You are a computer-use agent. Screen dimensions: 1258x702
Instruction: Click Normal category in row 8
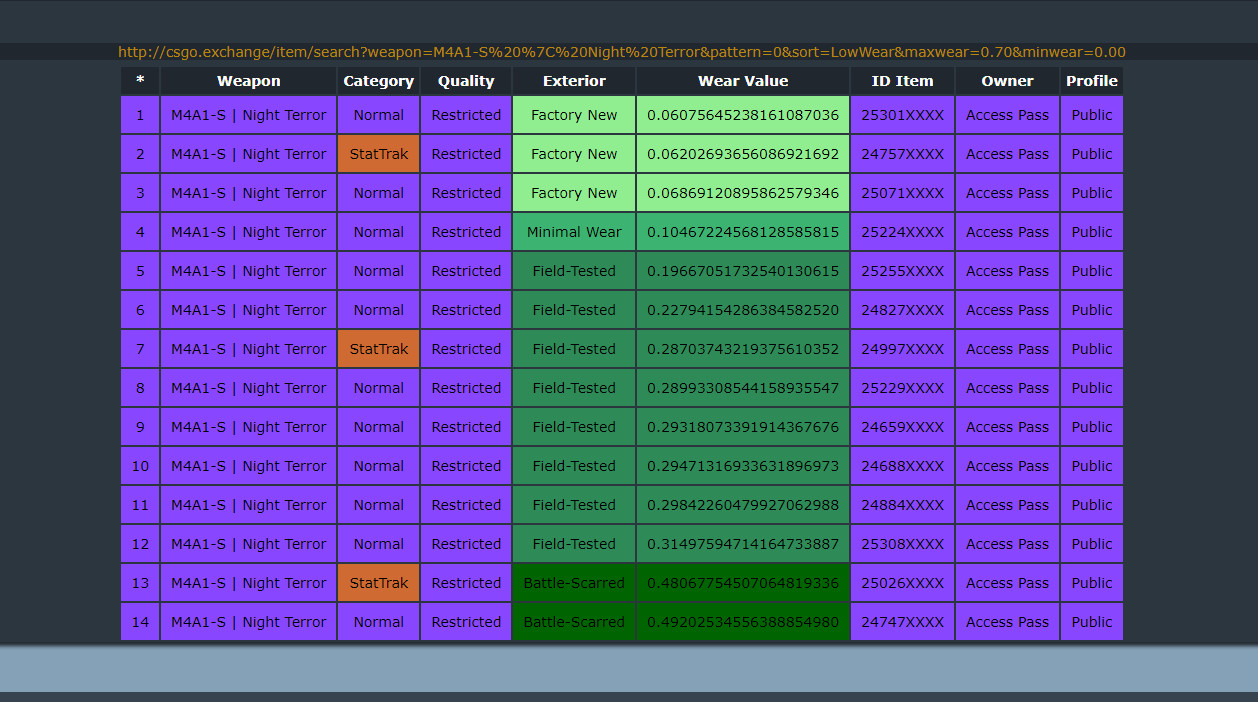(x=378, y=388)
